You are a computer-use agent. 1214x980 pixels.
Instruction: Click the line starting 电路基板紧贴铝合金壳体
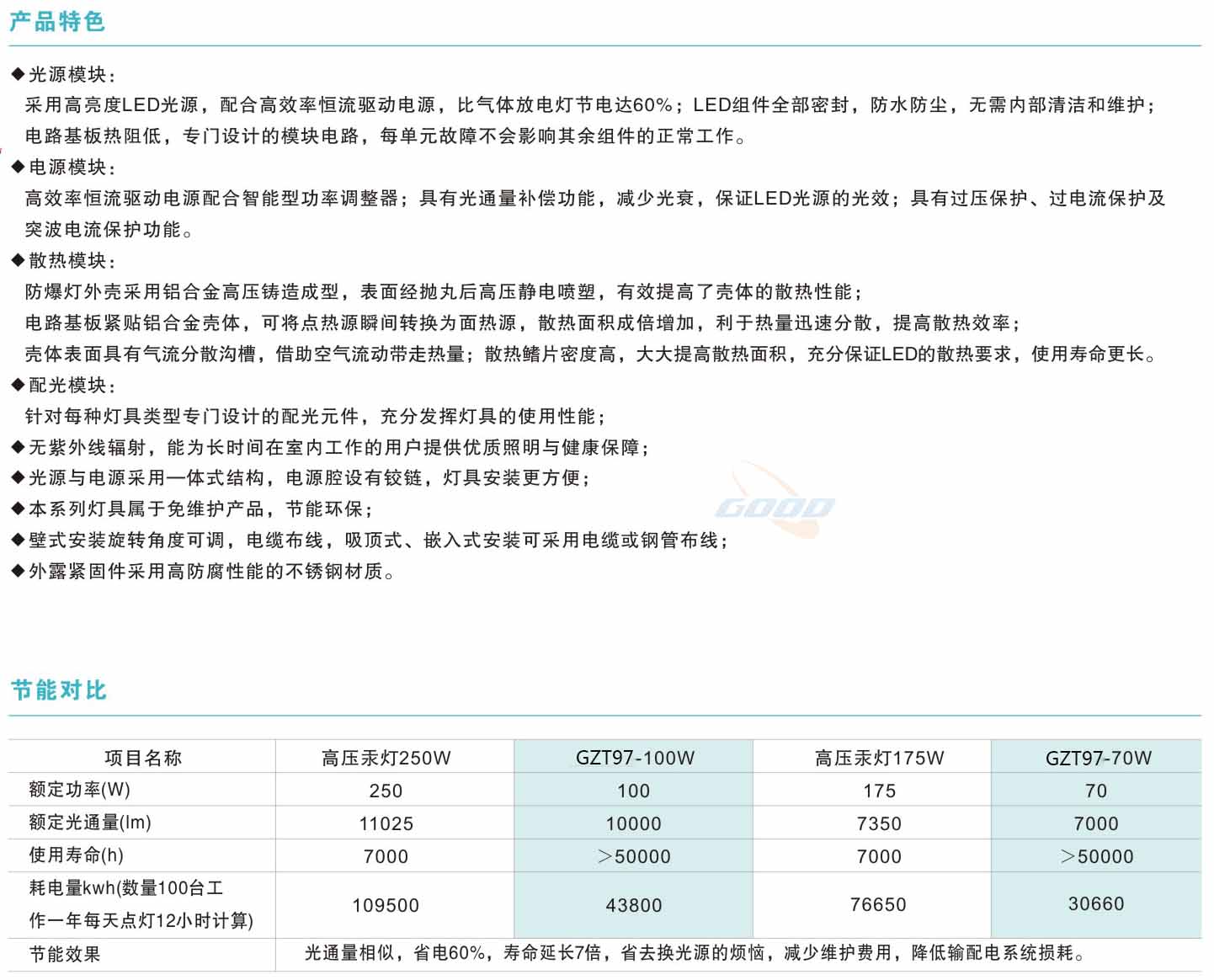523,323
